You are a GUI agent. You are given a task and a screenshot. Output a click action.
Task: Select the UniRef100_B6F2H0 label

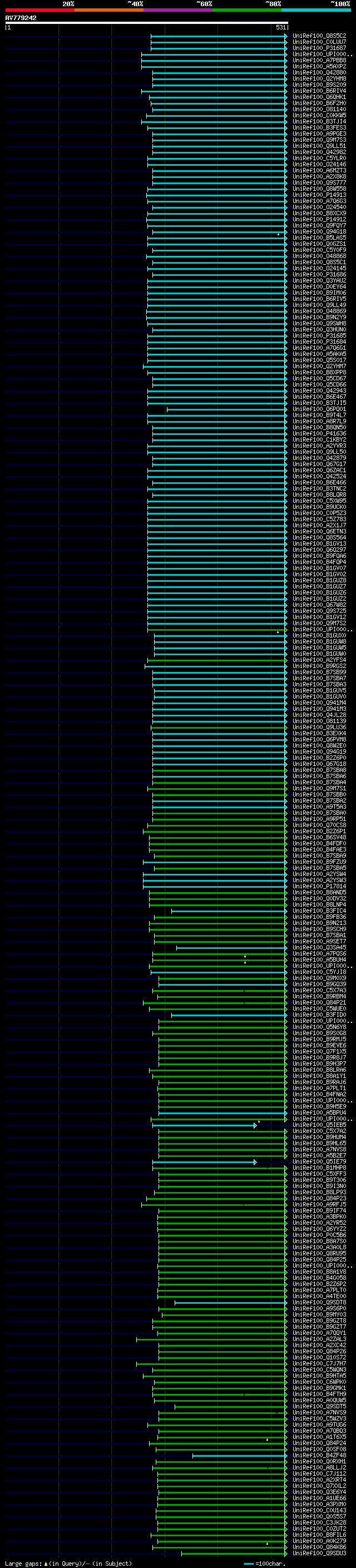(x=319, y=103)
